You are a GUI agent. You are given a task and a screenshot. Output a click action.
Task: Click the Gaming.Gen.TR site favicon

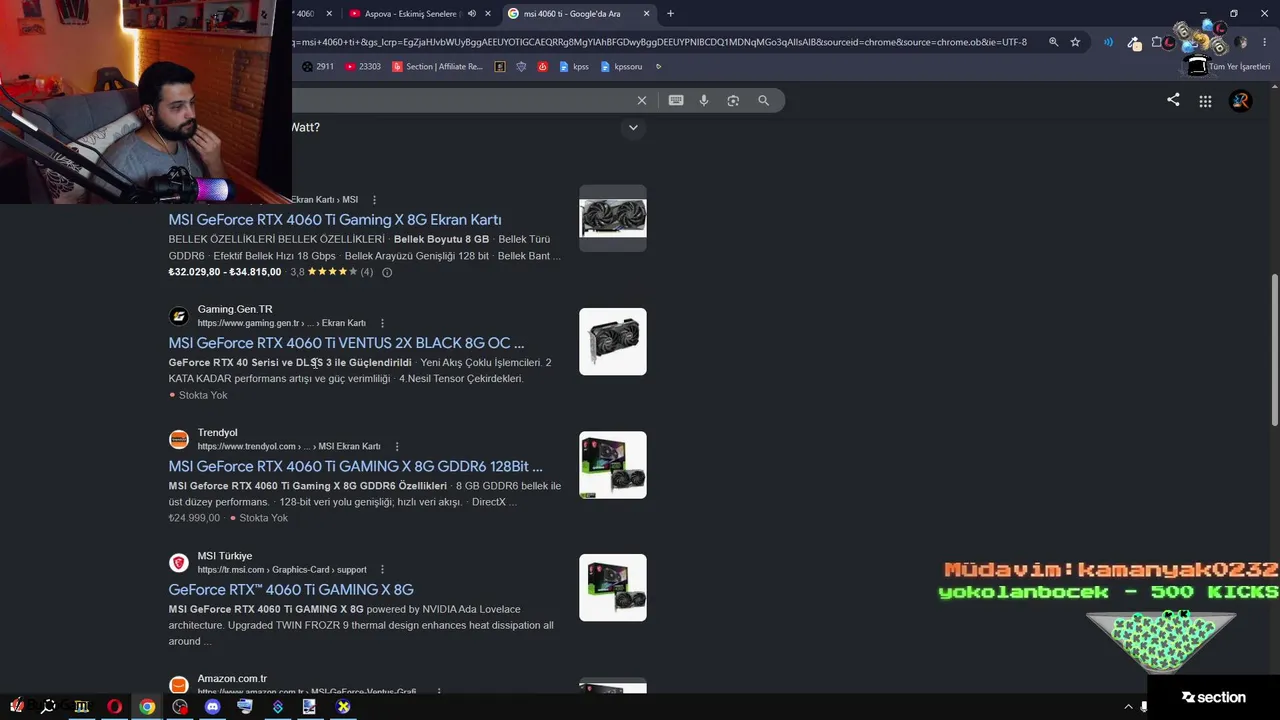(x=179, y=316)
